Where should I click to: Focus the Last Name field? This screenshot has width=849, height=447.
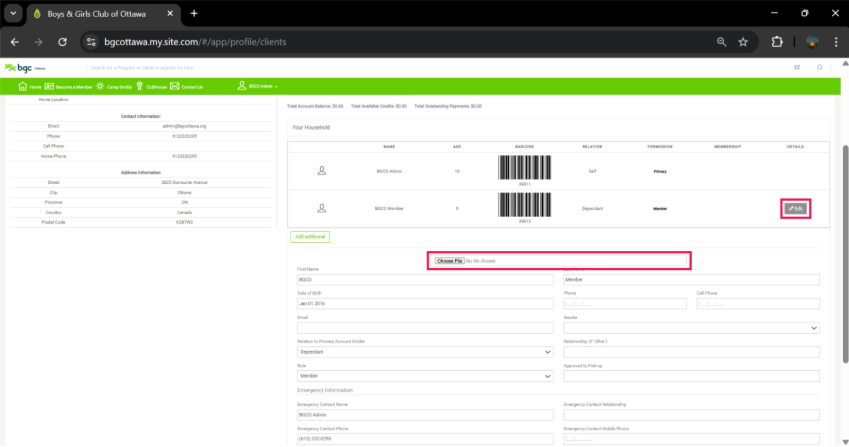[x=691, y=280]
